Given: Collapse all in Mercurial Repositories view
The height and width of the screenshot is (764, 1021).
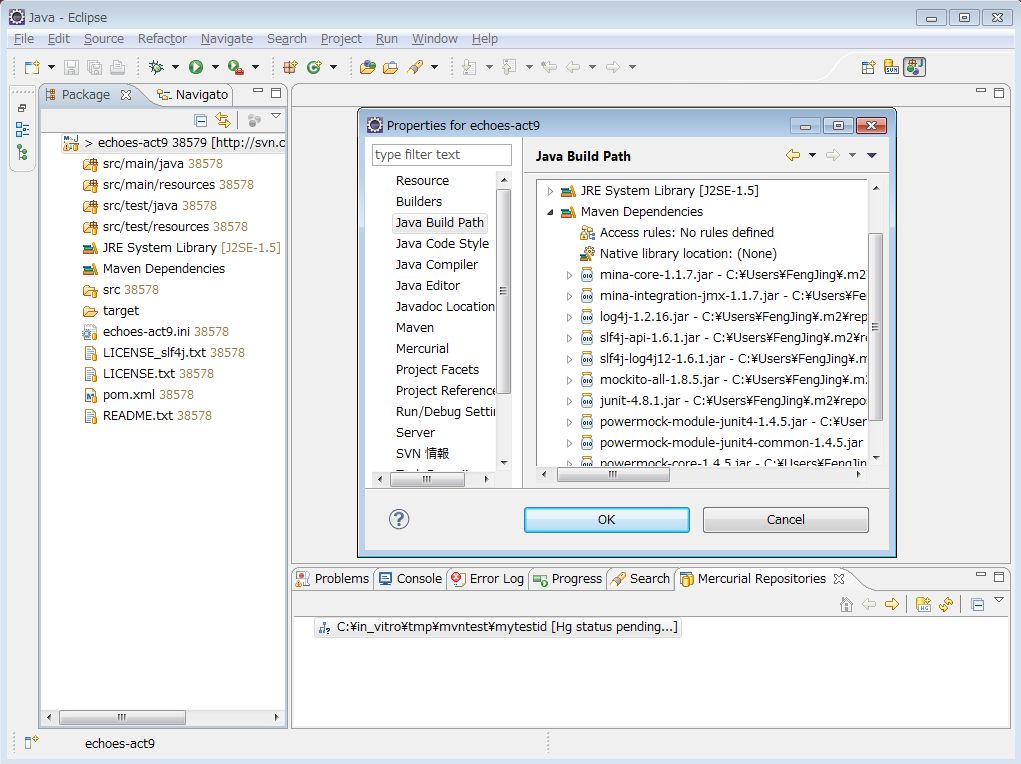Looking at the screenshot, I should tap(977, 604).
